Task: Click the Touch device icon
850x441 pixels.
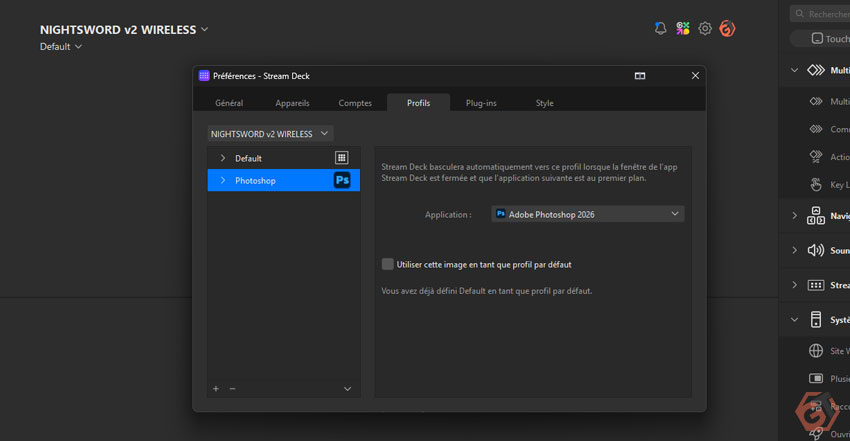Action: (817, 38)
